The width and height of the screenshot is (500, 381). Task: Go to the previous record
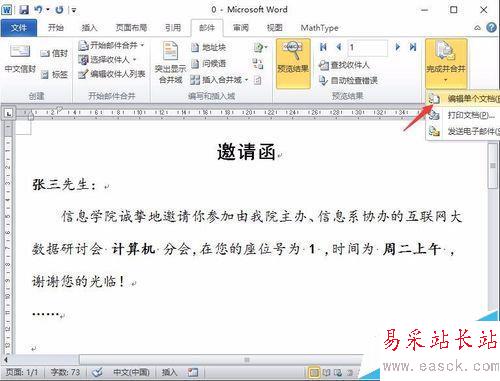point(339,47)
